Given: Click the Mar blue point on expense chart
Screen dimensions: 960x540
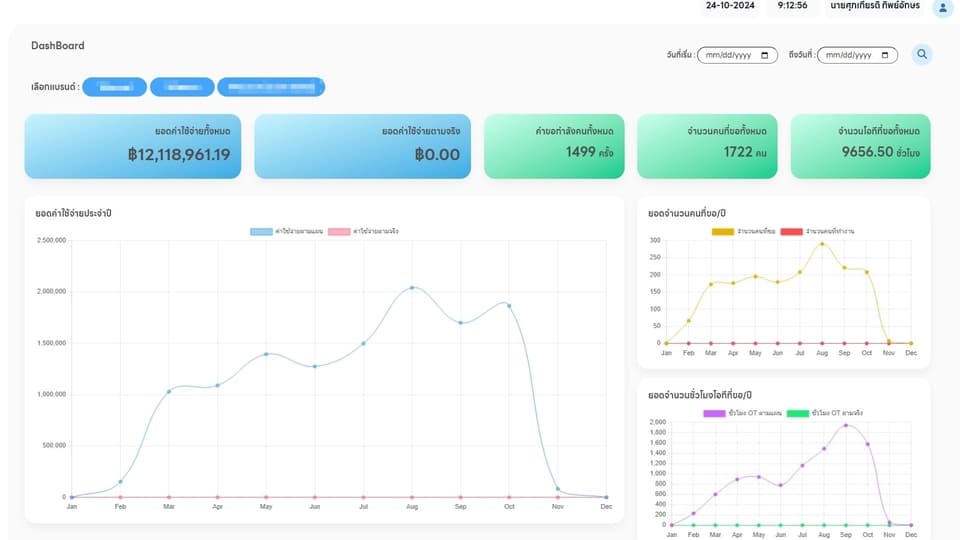Looking at the screenshot, I should coord(169,392).
